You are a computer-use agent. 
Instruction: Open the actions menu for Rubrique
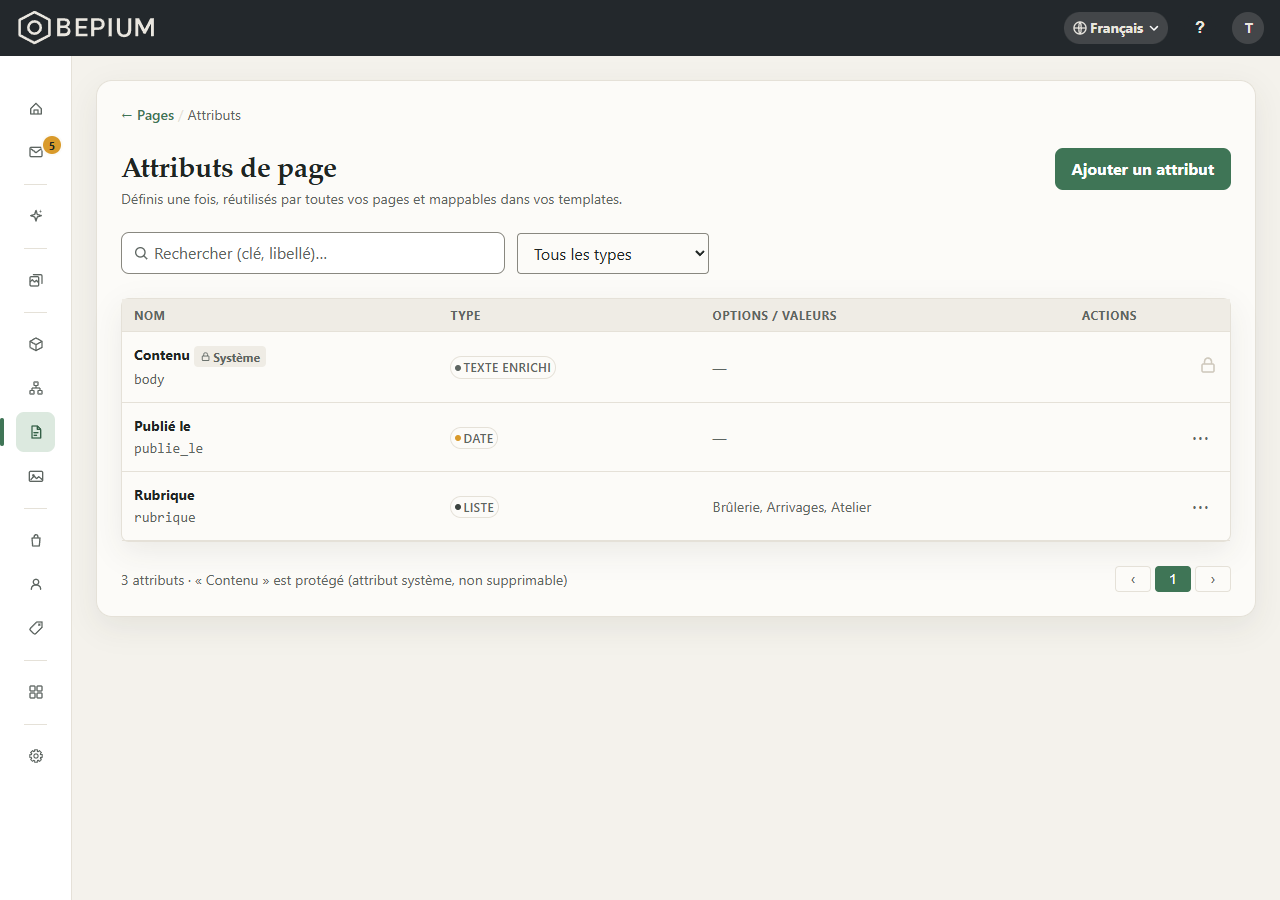1200,507
